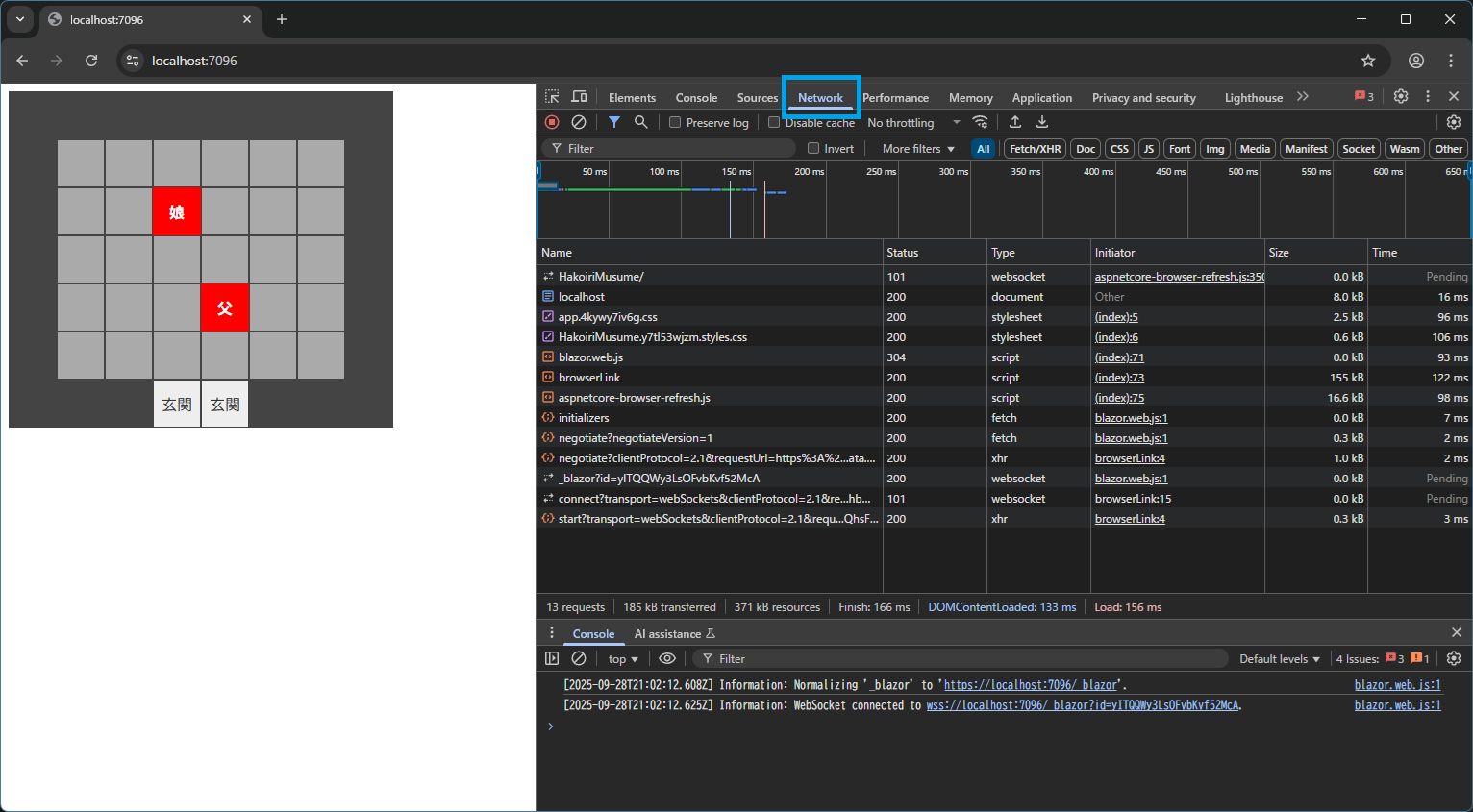Expand the More filters dropdown
This screenshot has height=812, width=1473.
[914, 148]
